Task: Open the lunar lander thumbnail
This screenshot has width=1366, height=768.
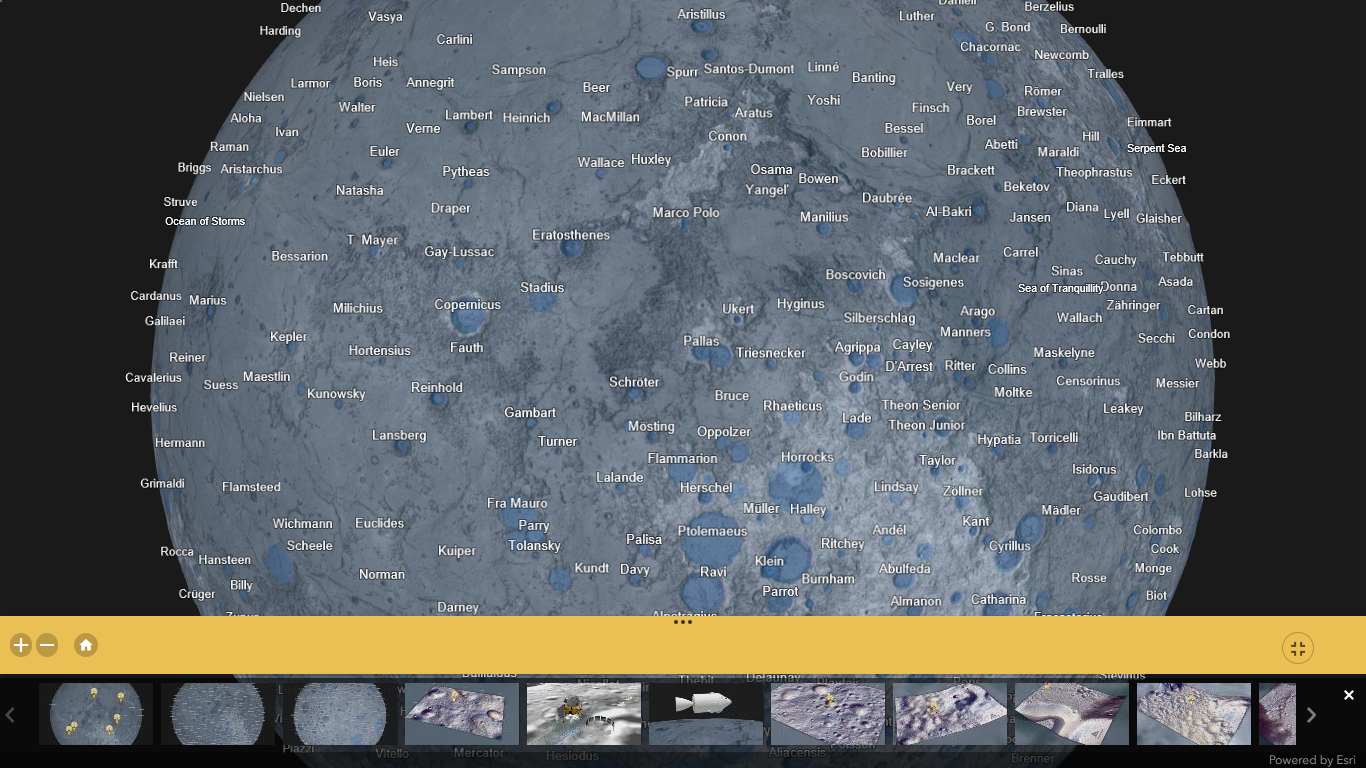Action: click(x=584, y=714)
